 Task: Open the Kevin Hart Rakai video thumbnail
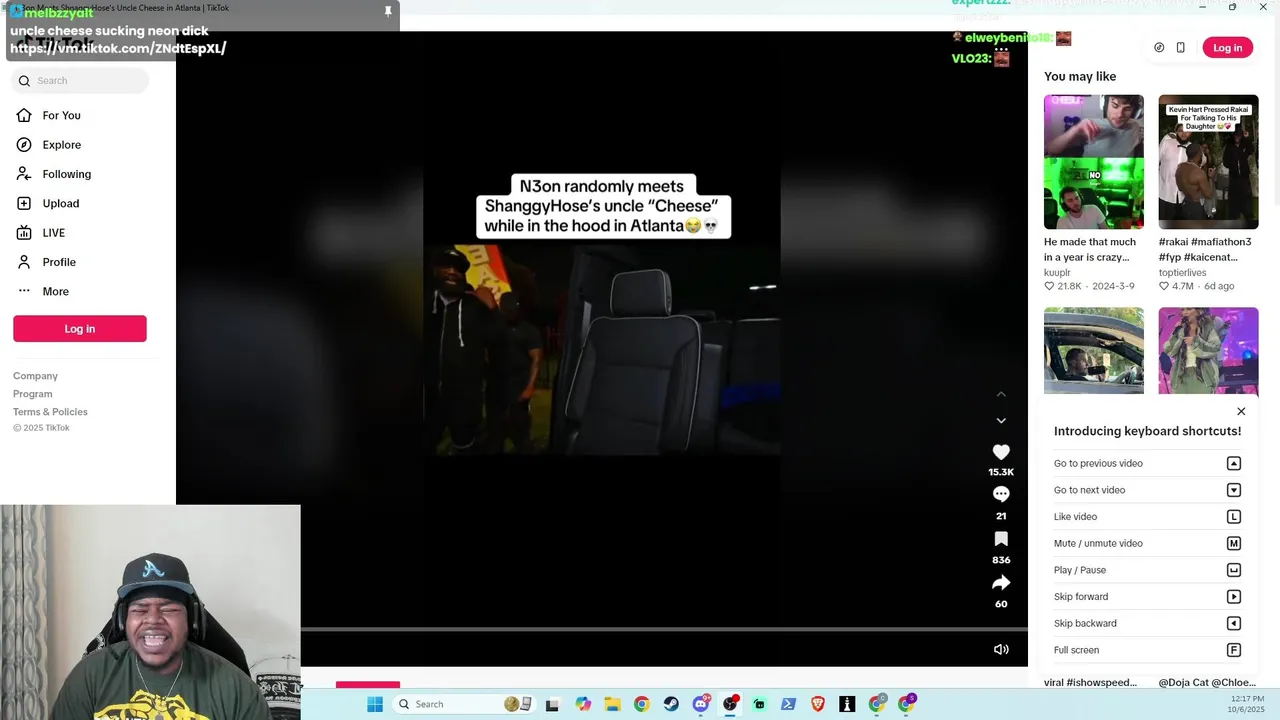(1208, 162)
